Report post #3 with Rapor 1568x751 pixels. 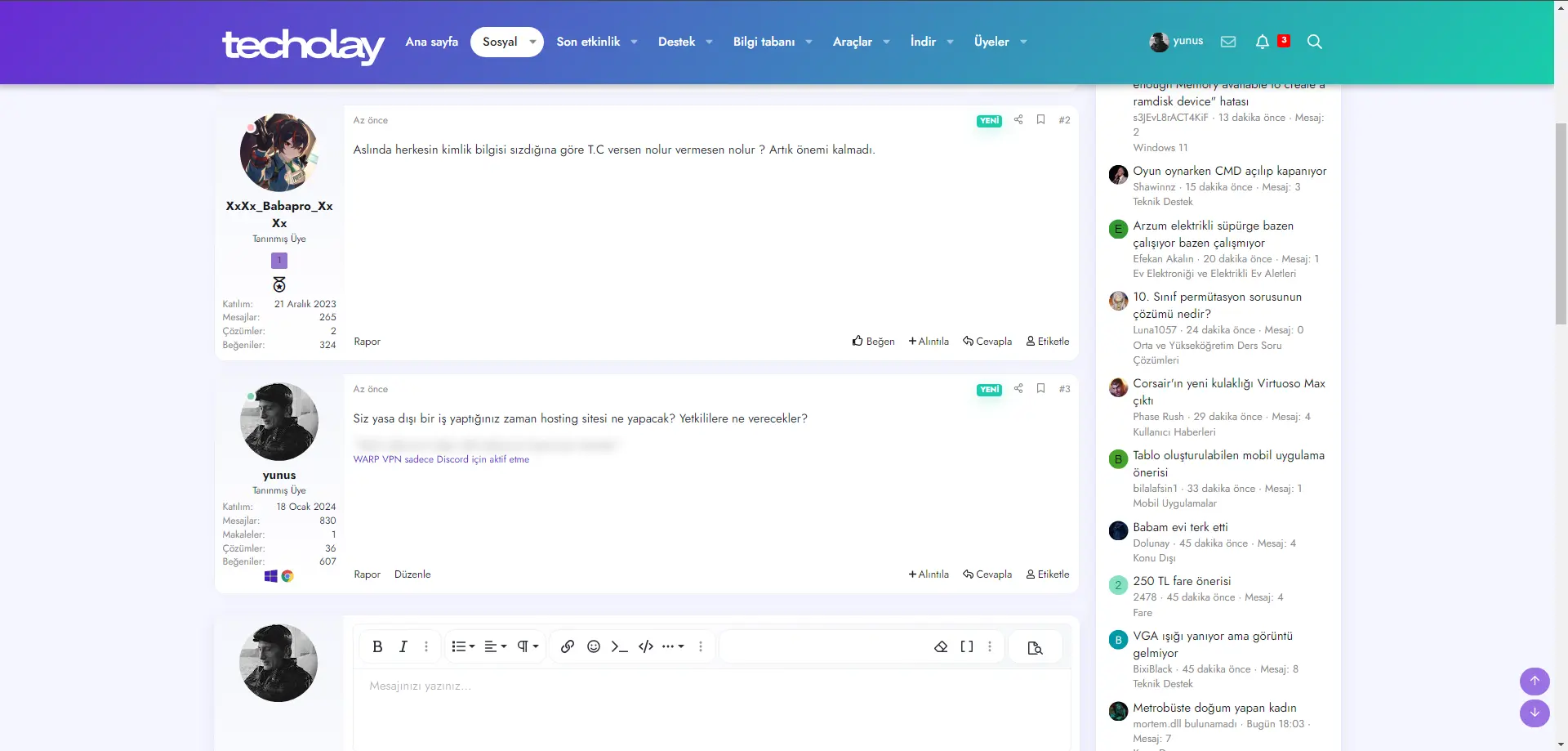(x=367, y=574)
